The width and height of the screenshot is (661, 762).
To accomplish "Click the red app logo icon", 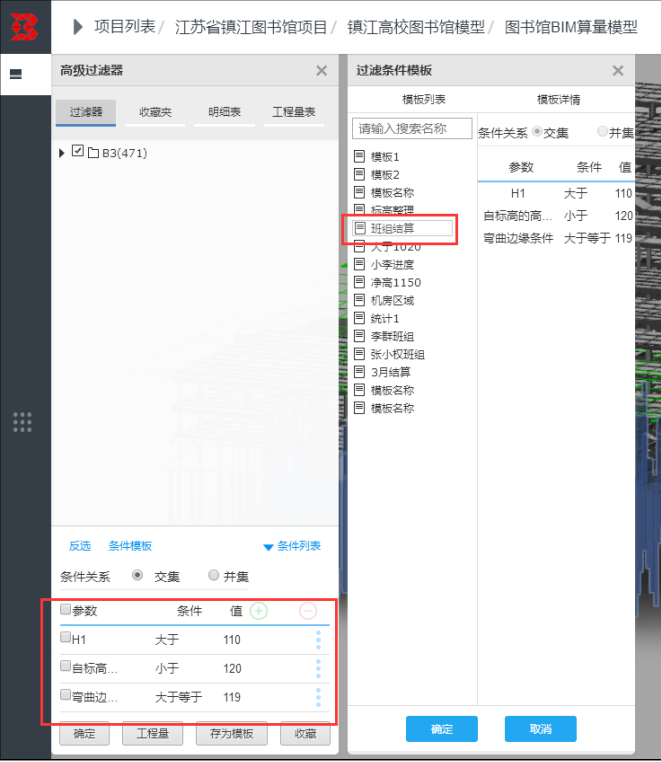I will (x=24, y=27).
